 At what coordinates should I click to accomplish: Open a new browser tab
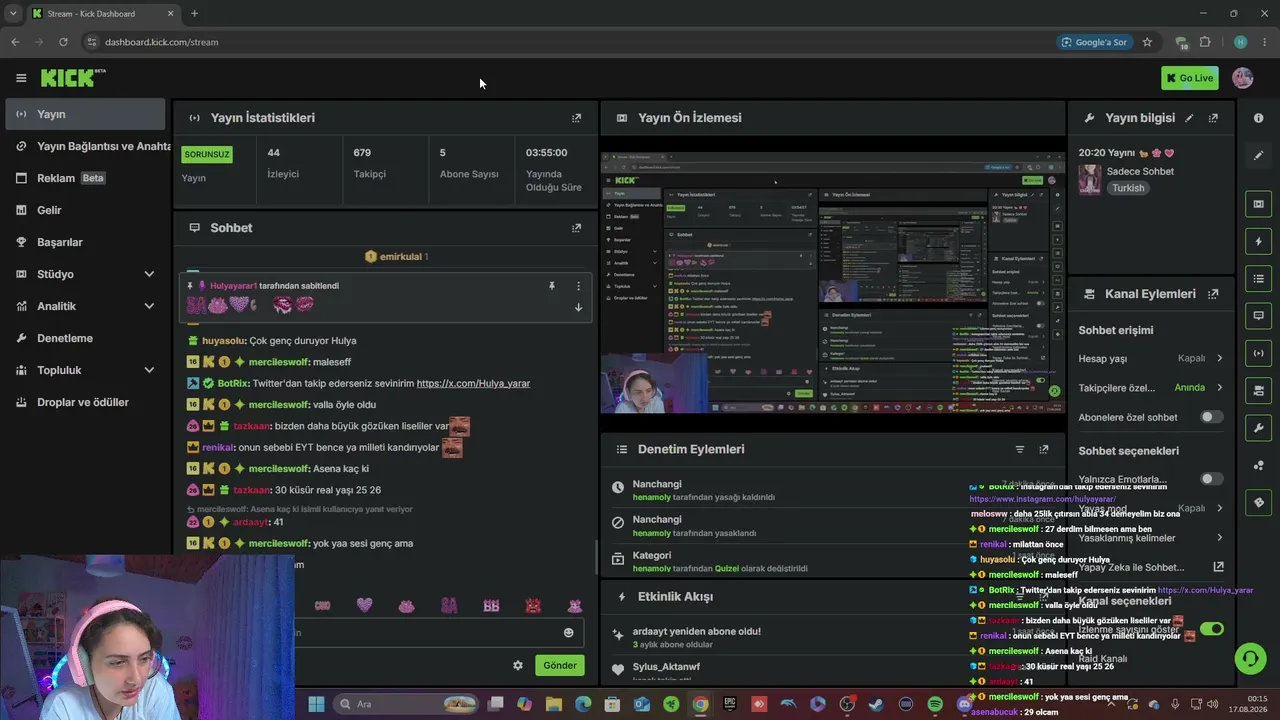coord(194,13)
